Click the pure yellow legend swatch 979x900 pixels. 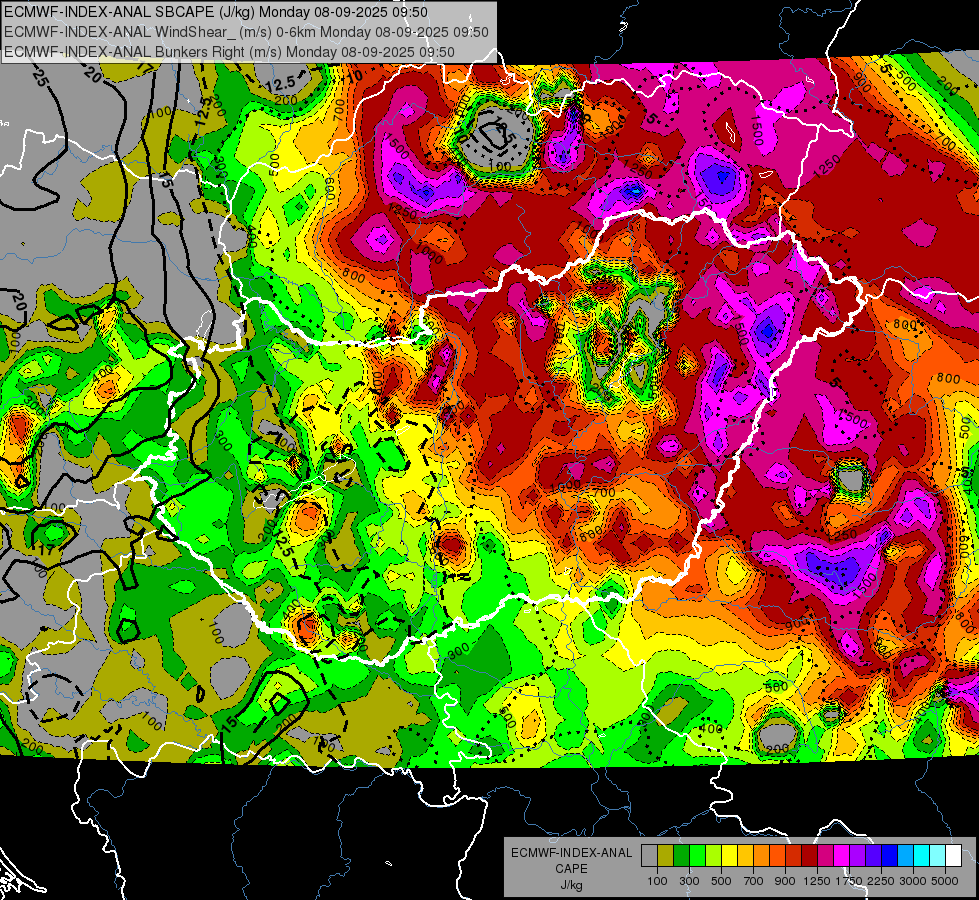(730, 856)
